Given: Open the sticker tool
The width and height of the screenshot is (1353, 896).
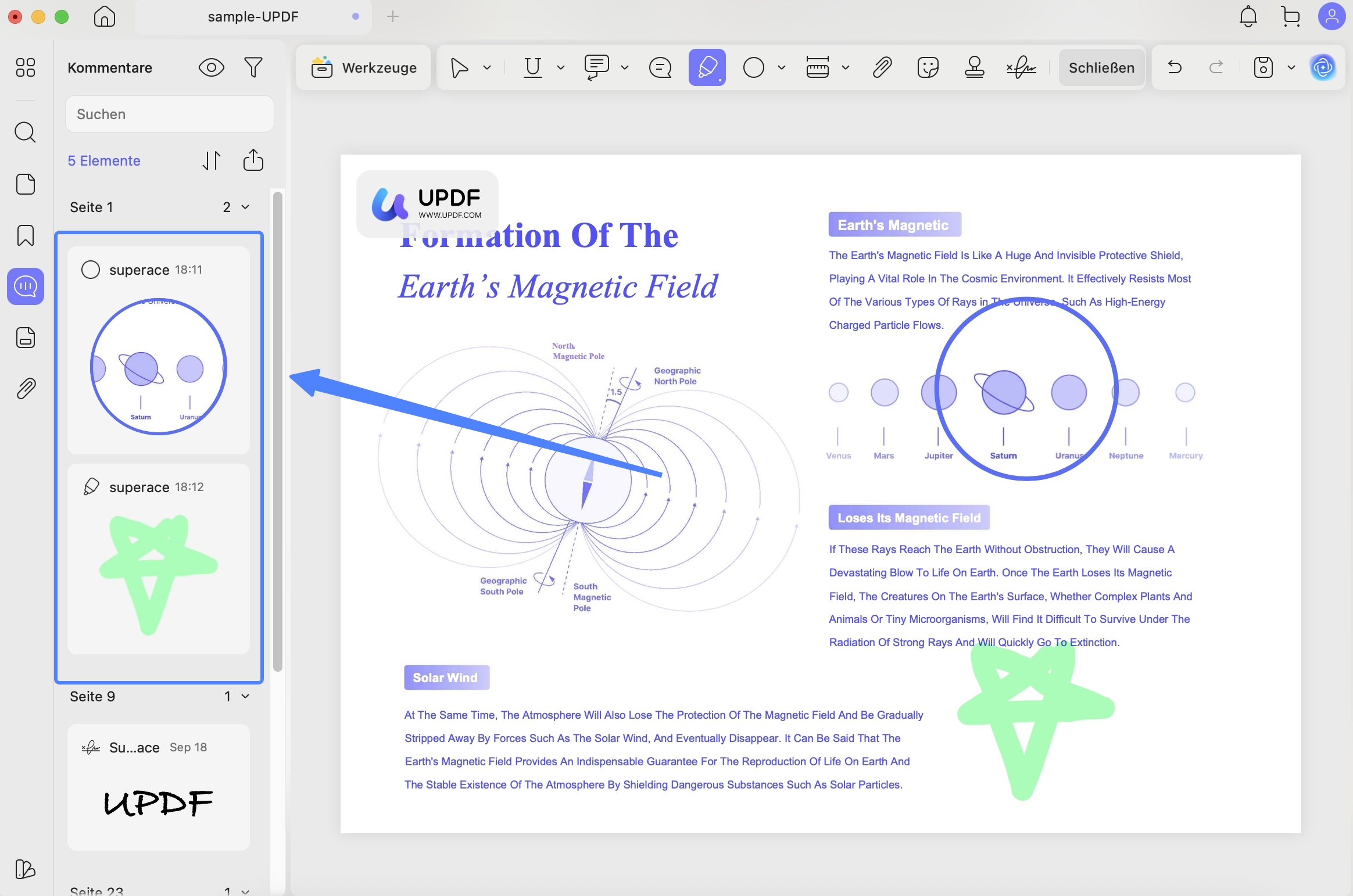Looking at the screenshot, I should point(928,67).
